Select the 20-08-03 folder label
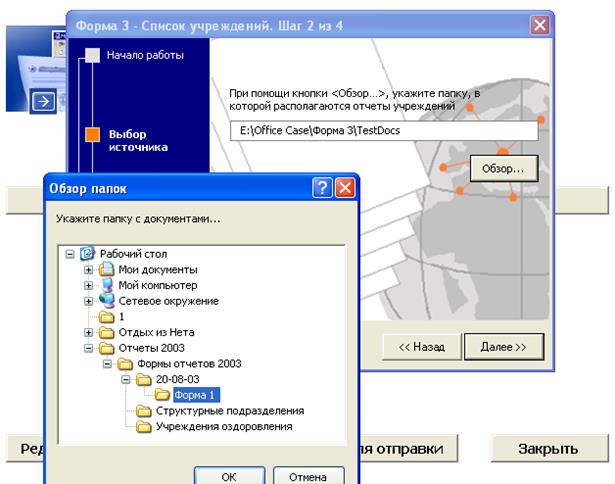 [x=178, y=379]
